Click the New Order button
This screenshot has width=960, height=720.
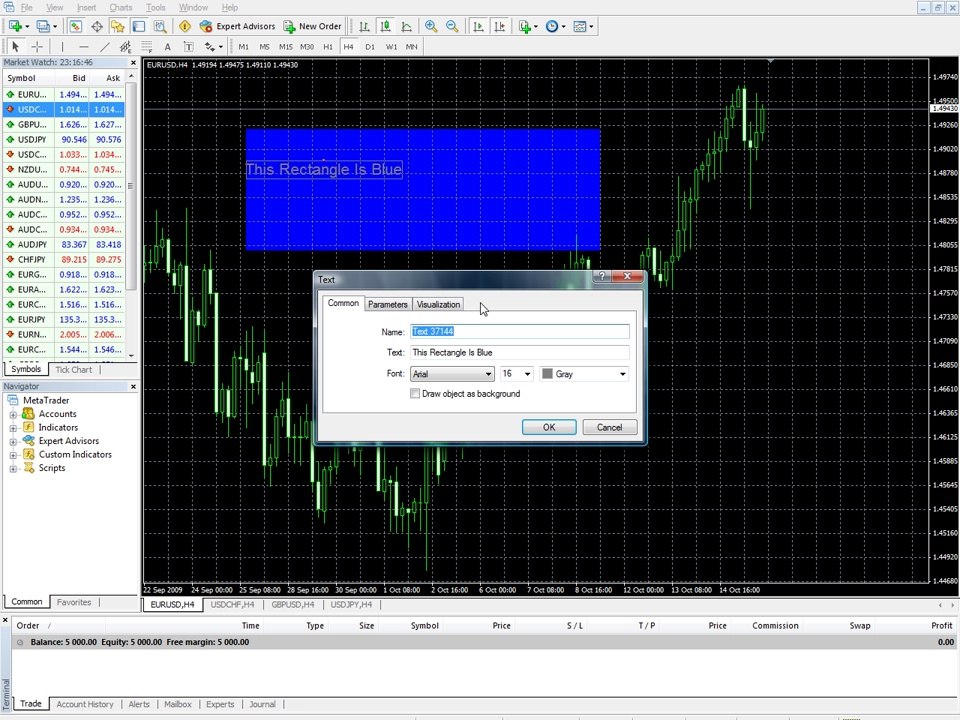coord(313,26)
